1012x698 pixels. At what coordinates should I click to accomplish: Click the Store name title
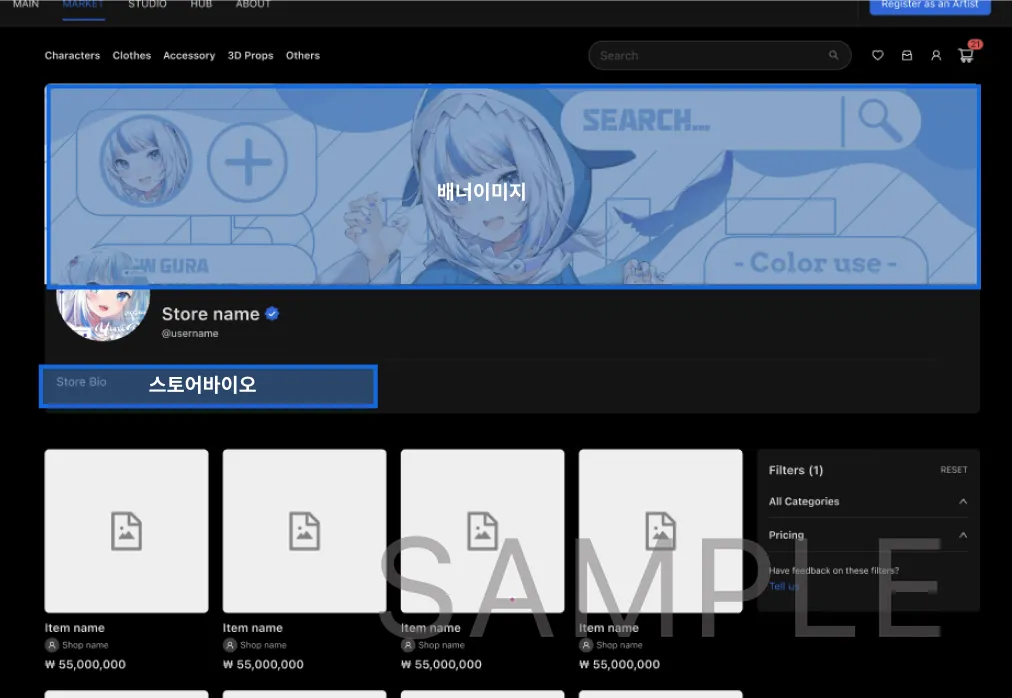210,314
